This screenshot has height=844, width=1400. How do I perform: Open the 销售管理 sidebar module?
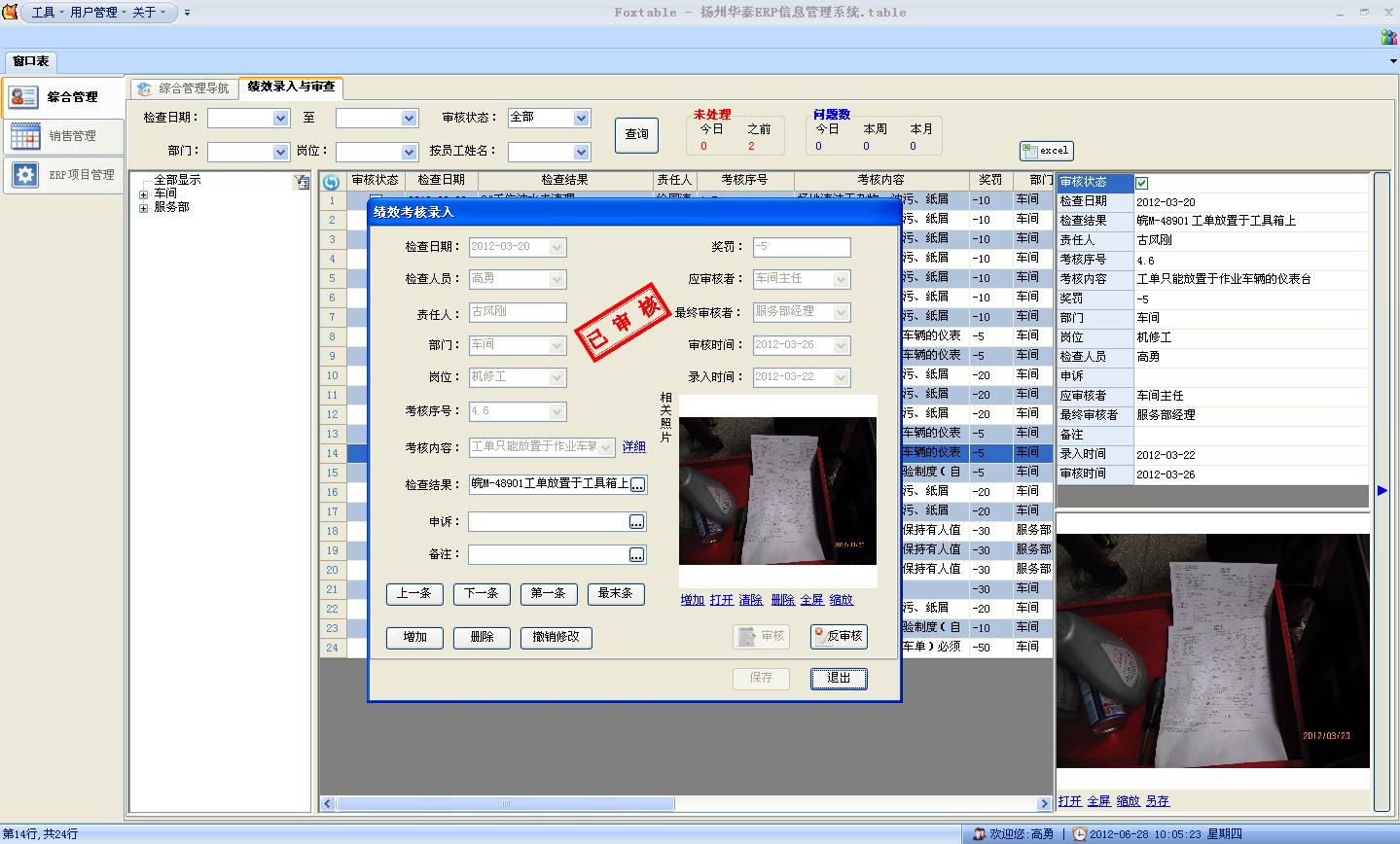[63, 136]
